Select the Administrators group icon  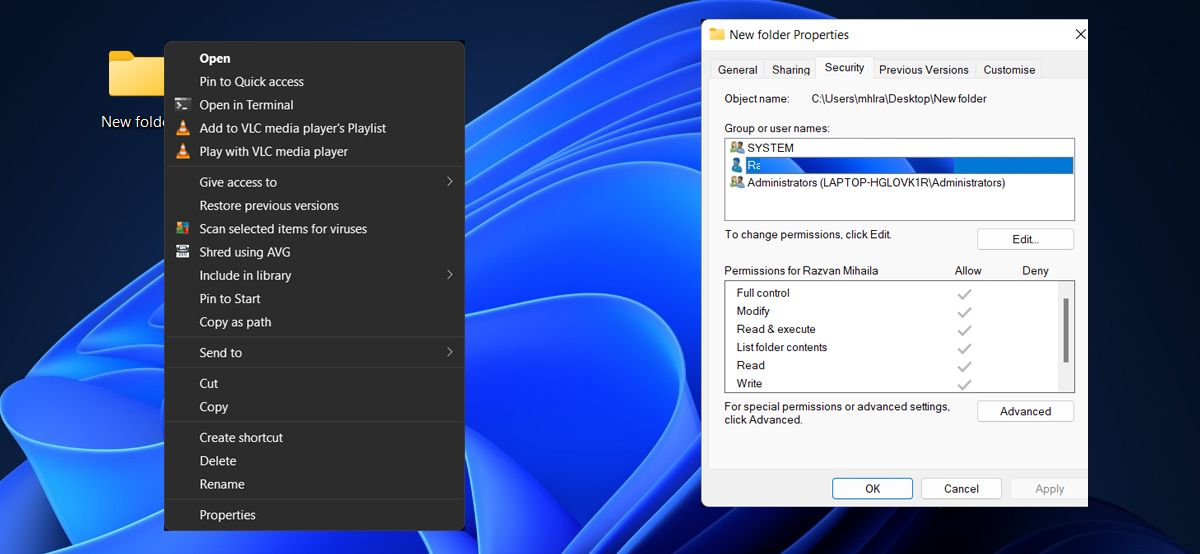click(x=737, y=183)
